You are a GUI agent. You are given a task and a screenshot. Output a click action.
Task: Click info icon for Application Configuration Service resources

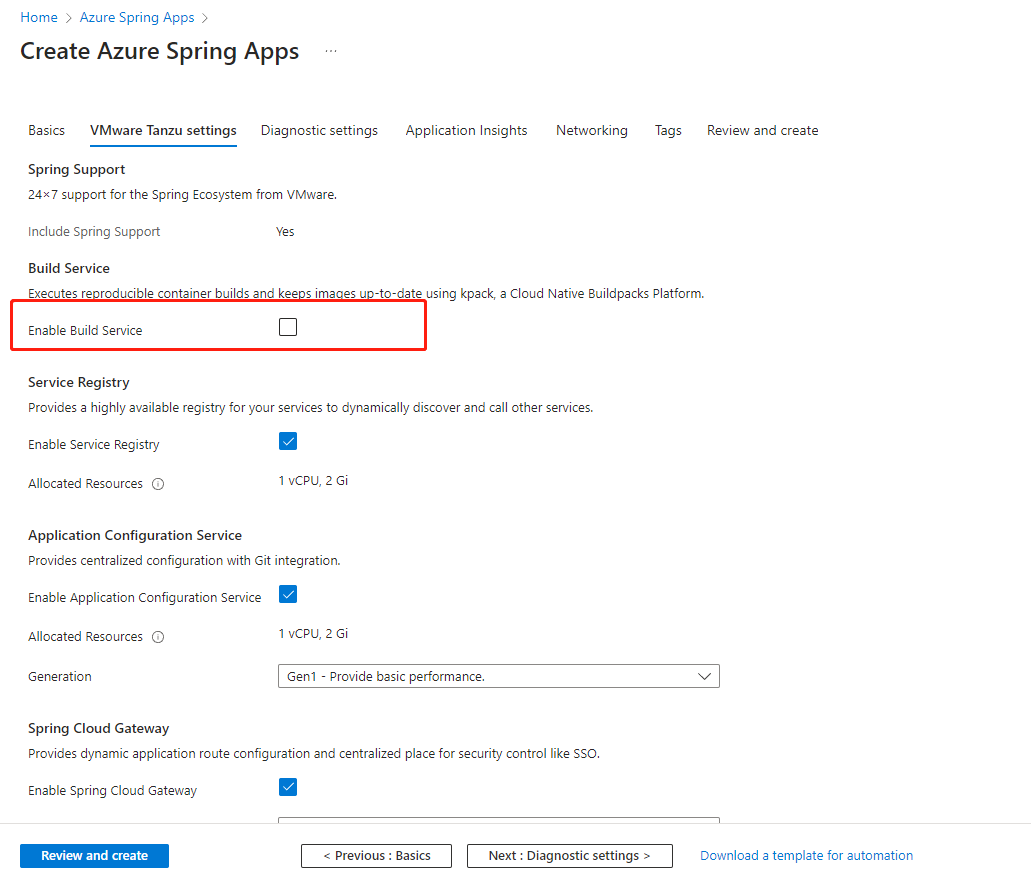[x=158, y=637]
